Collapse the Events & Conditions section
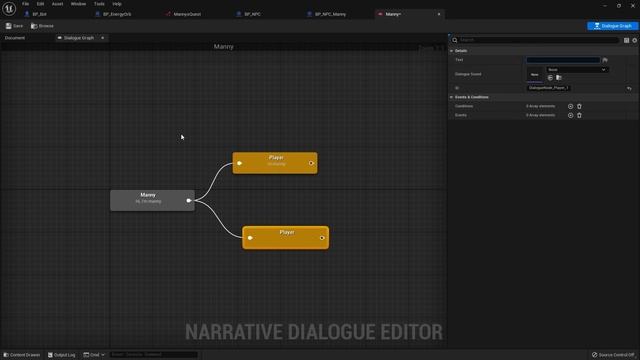 click(x=451, y=97)
